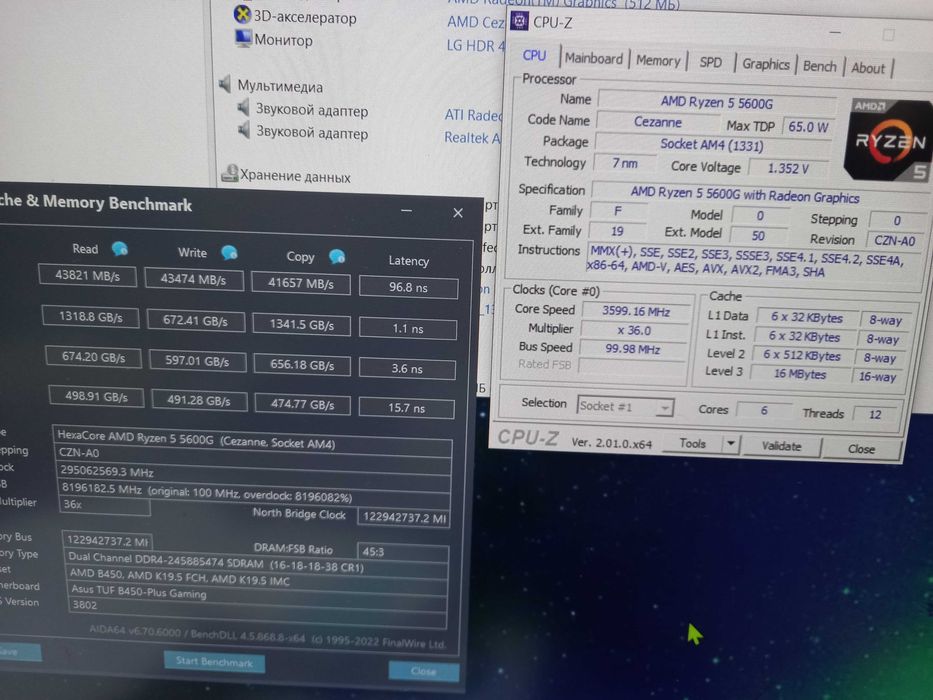The image size is (933, 700).
Task: Click the 'ATI Rade' audio adapter link
Action: click(x=473, y=115)
